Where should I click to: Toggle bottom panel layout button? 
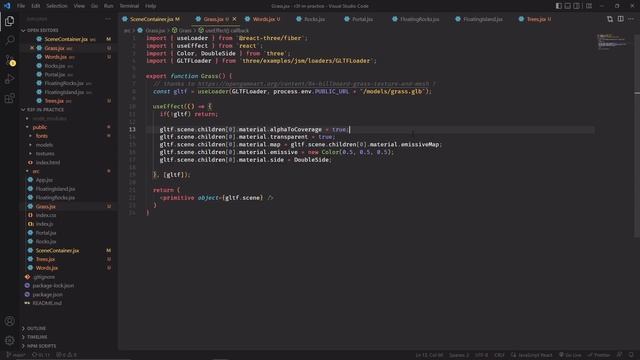coord(567,6)
